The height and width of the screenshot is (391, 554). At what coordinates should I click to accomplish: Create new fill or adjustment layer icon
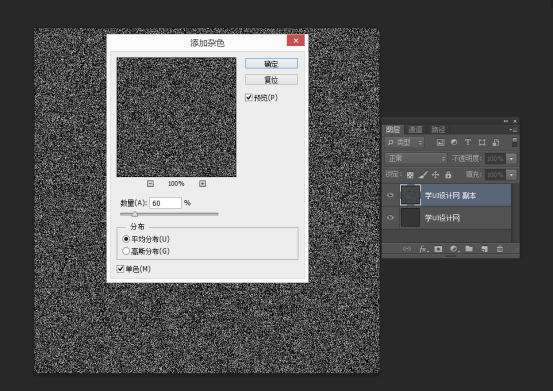coord(454,249)
